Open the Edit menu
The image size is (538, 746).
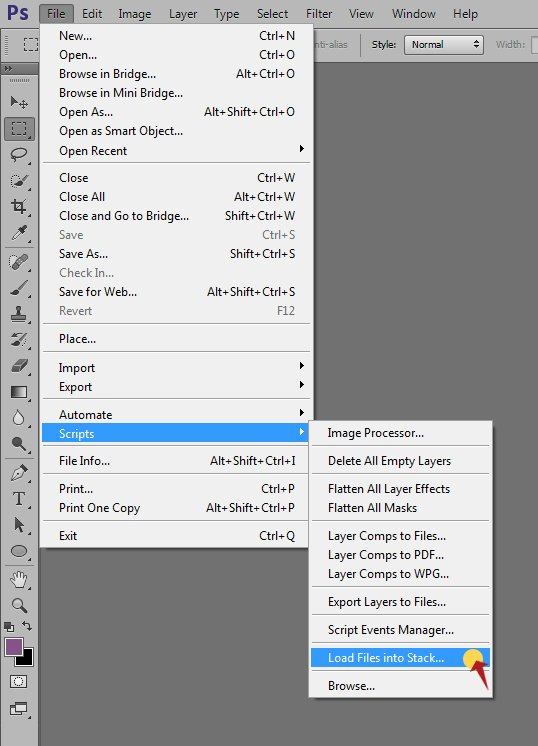coord(92,13)
